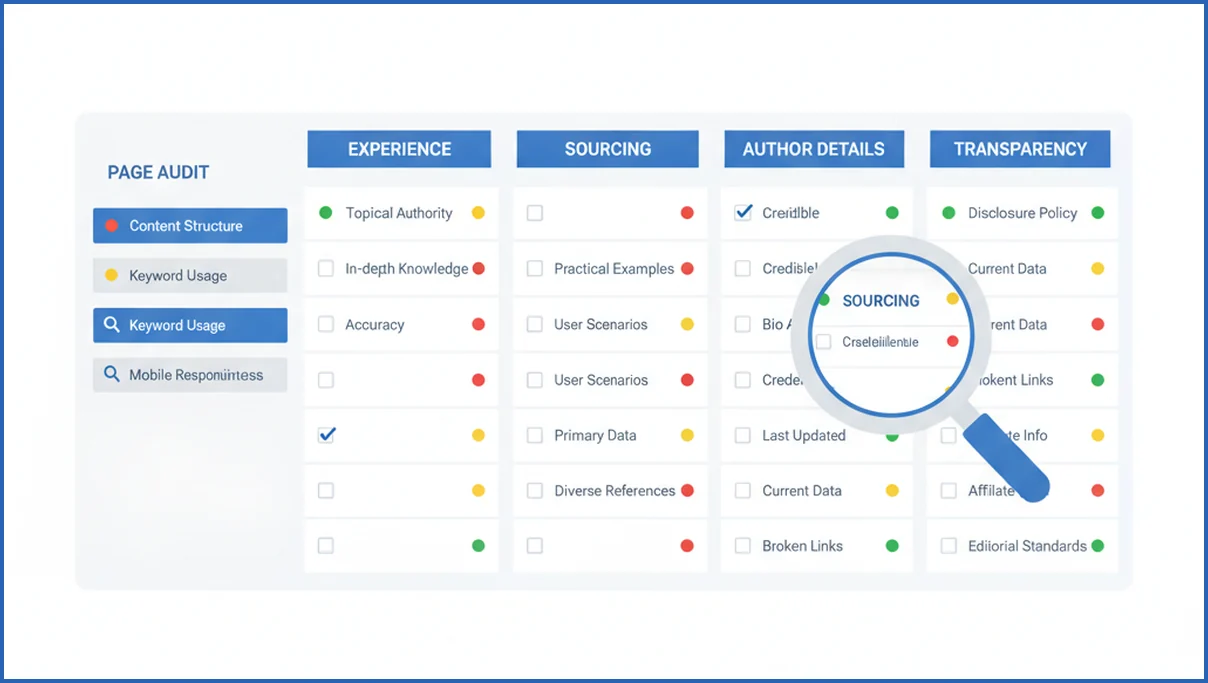Click the yellow status dot for Primary Data
Image resolution: width=1208 pixels, height=683 pixels.
click(687, 435)
